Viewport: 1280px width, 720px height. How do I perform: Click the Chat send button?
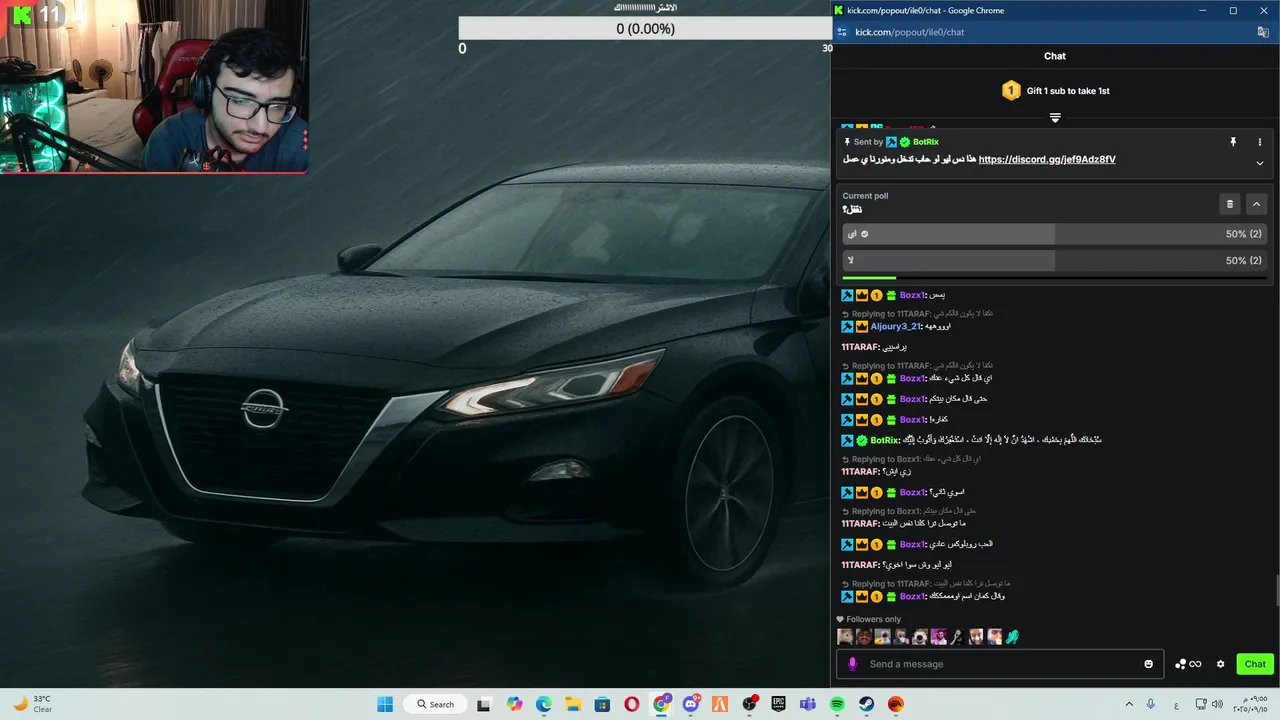click(x=1254, y=664)
